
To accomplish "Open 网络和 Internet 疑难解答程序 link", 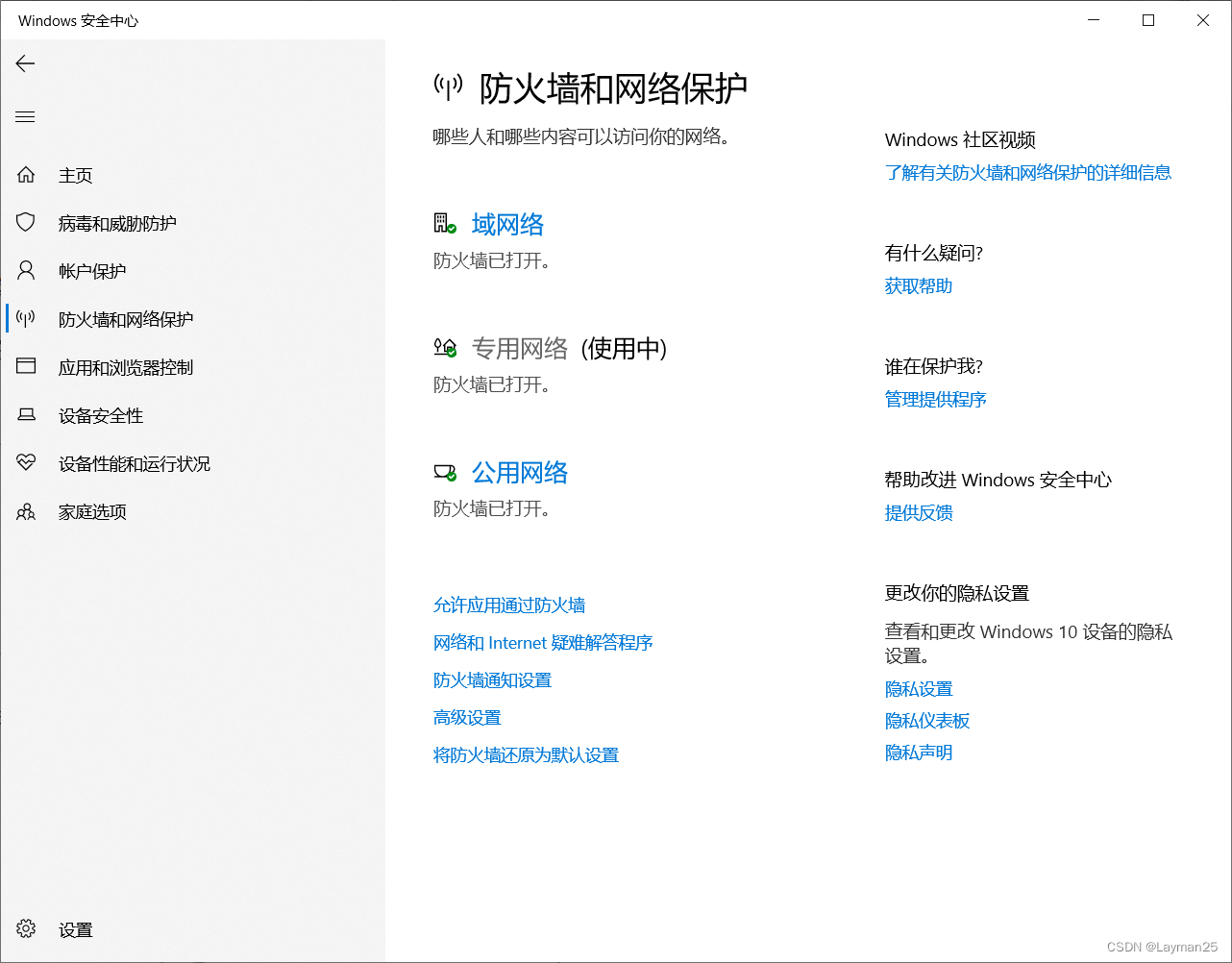I will point(543,642).
